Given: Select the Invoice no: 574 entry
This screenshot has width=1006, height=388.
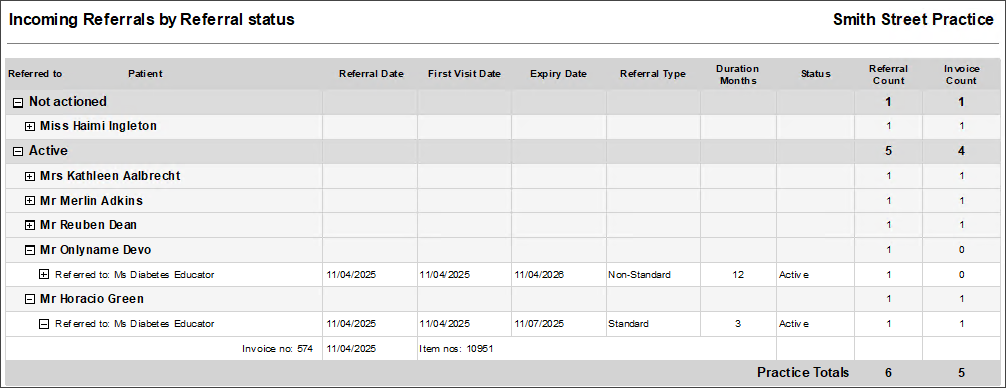Looking at the screenshot, I should point(277,350).
